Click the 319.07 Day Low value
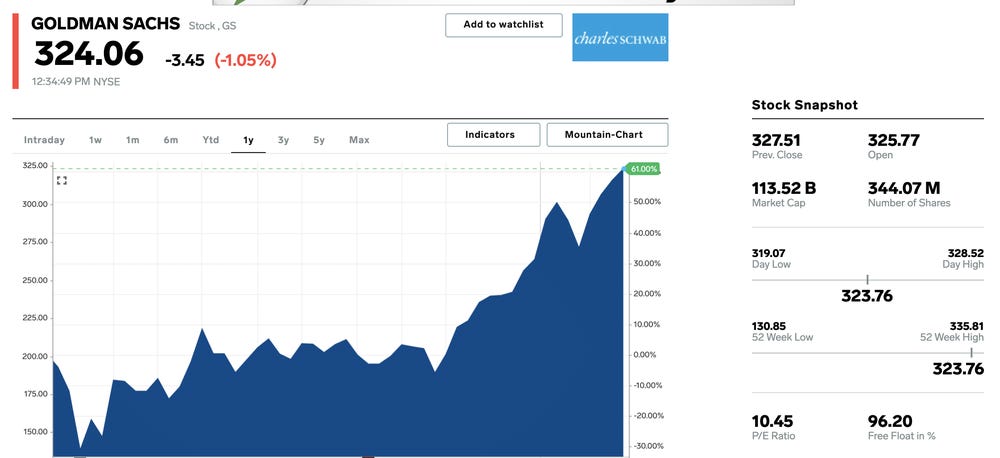Screen dimensions: 1000x458 768,253
